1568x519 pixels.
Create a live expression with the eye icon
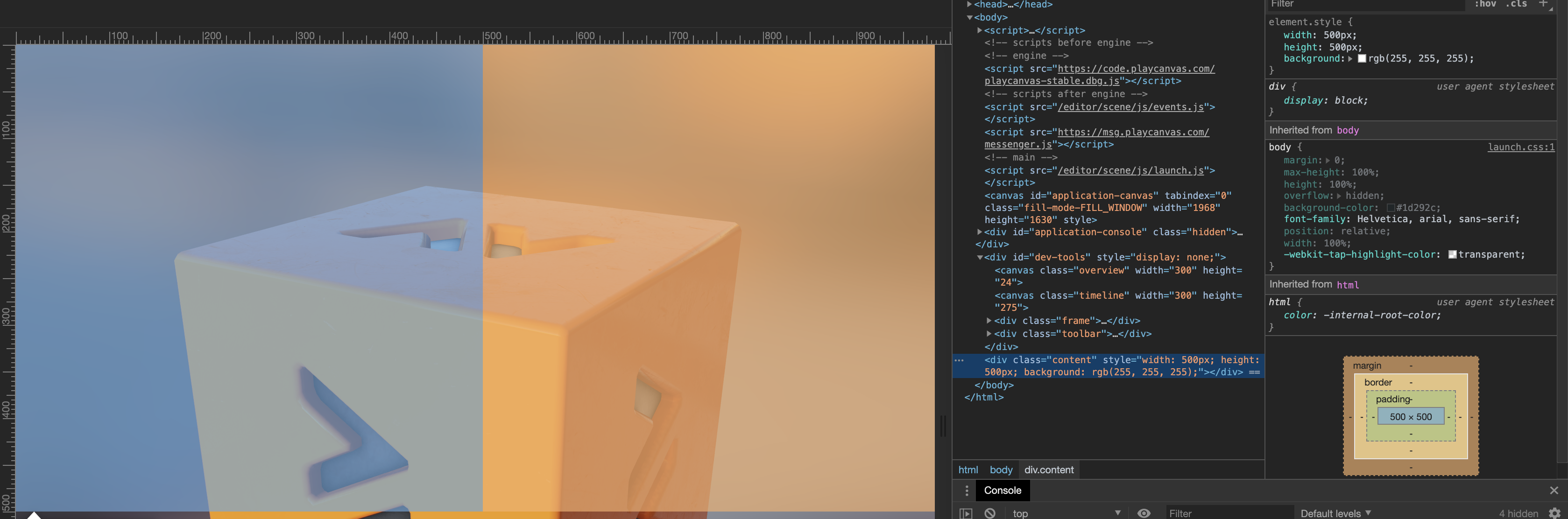pyautogui.click(x=1144, y=513)
